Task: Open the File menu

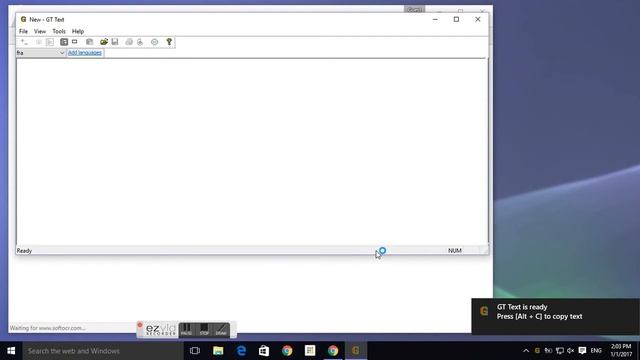Action: 23,31
